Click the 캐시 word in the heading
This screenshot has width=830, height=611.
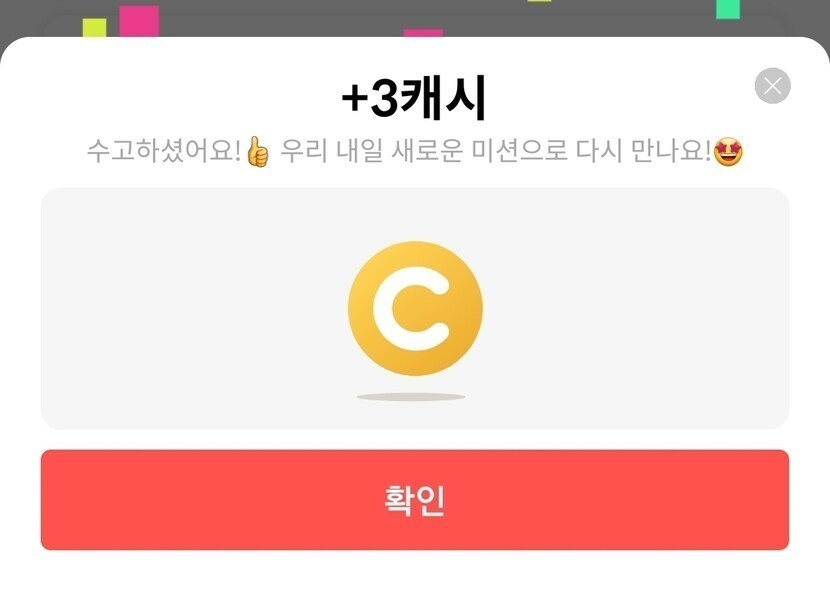(443, 98)
